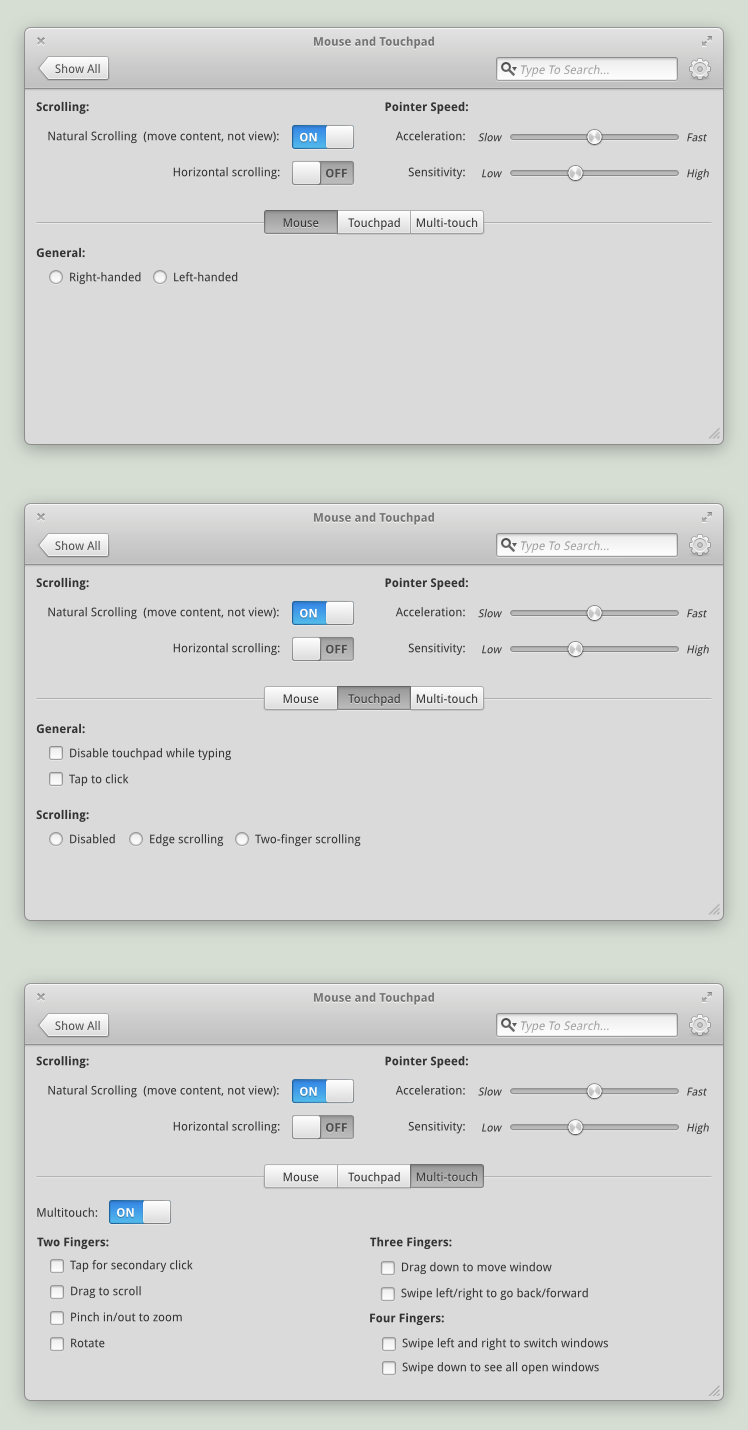
Task: Click the expand arrows icon in the top window
Action: point(707,41)
